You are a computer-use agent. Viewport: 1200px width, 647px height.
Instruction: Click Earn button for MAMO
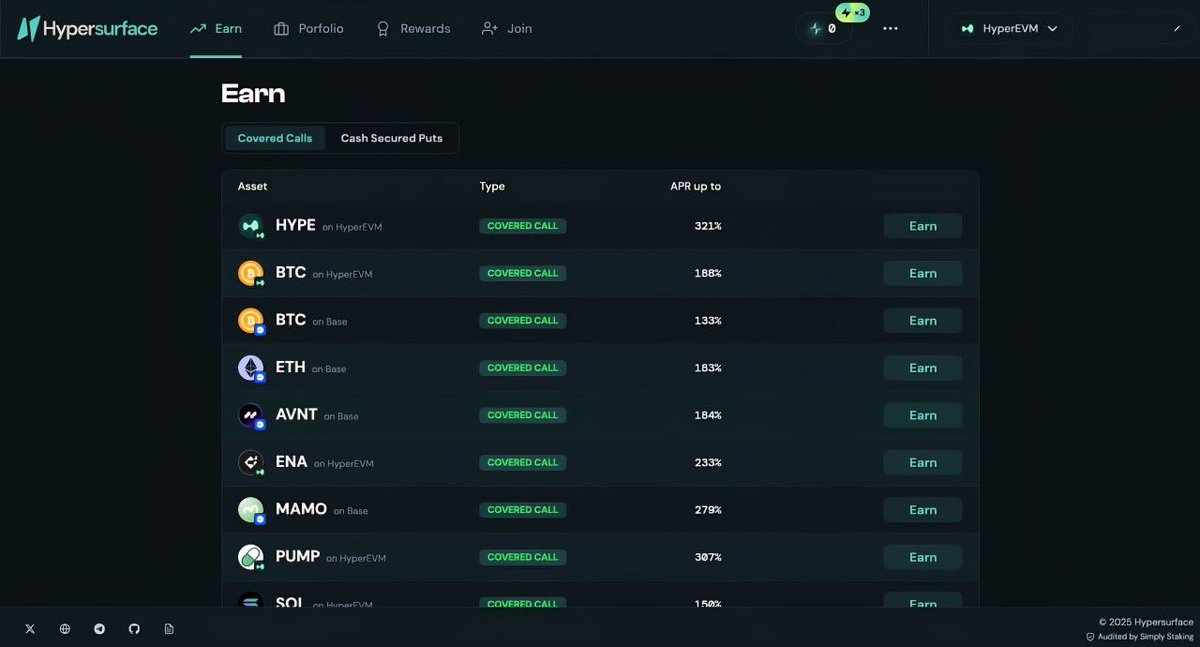pyautogui.click(x=922, y=510)
